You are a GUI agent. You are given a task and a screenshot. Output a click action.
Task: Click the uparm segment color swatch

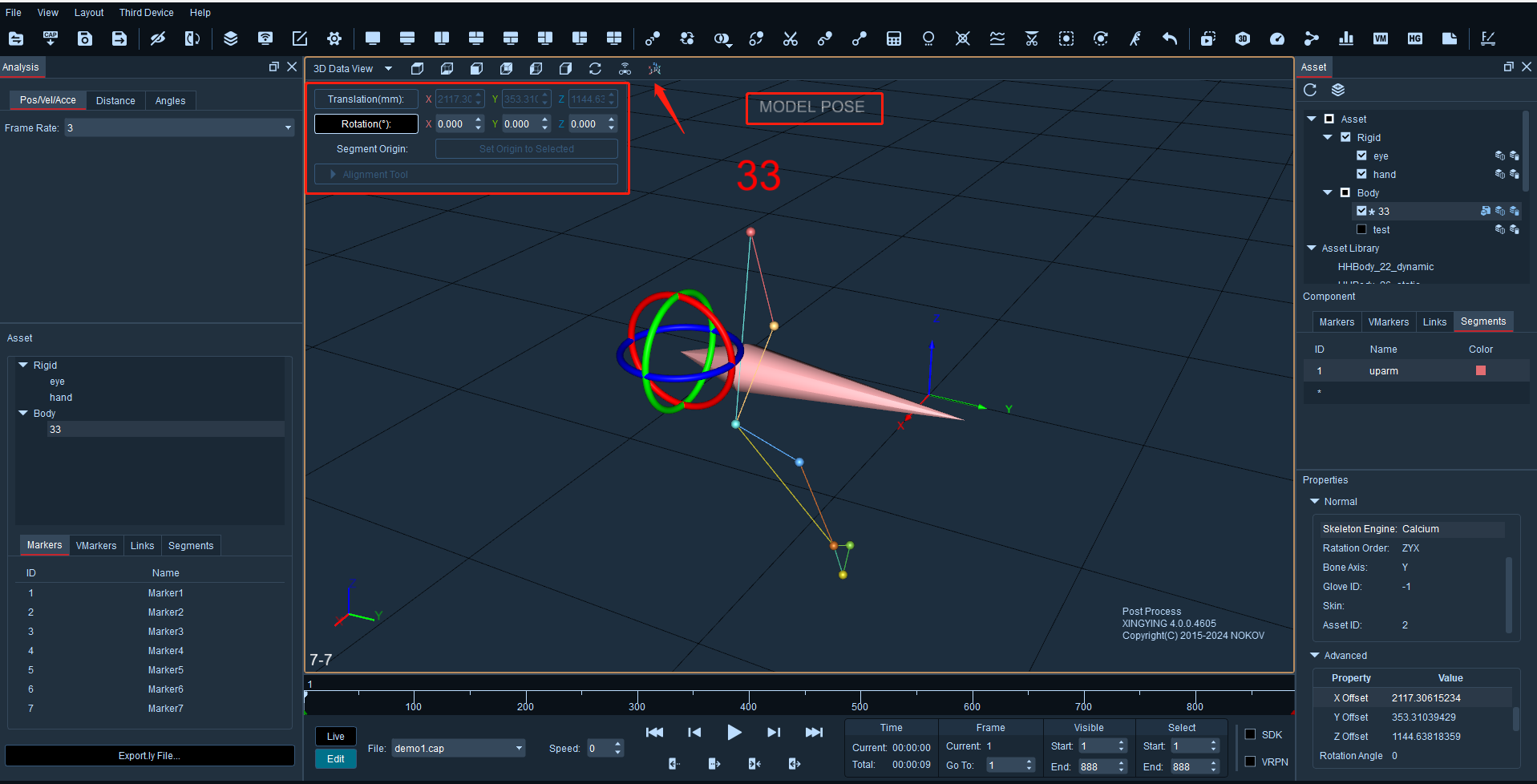[x=1481, y=370]
